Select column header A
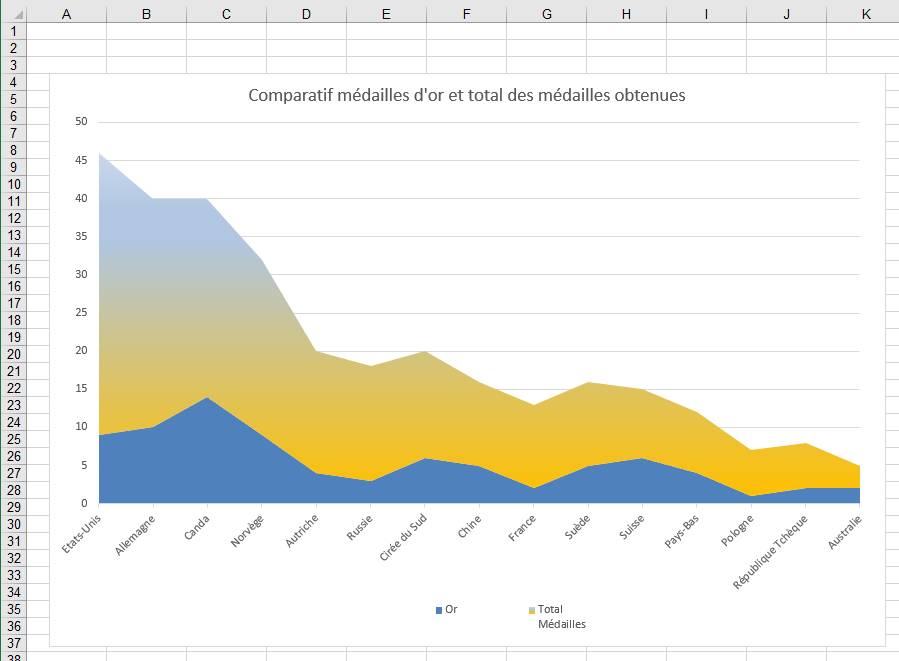The image size is (899, 661). pyautogui.click(x=66, y=12)
